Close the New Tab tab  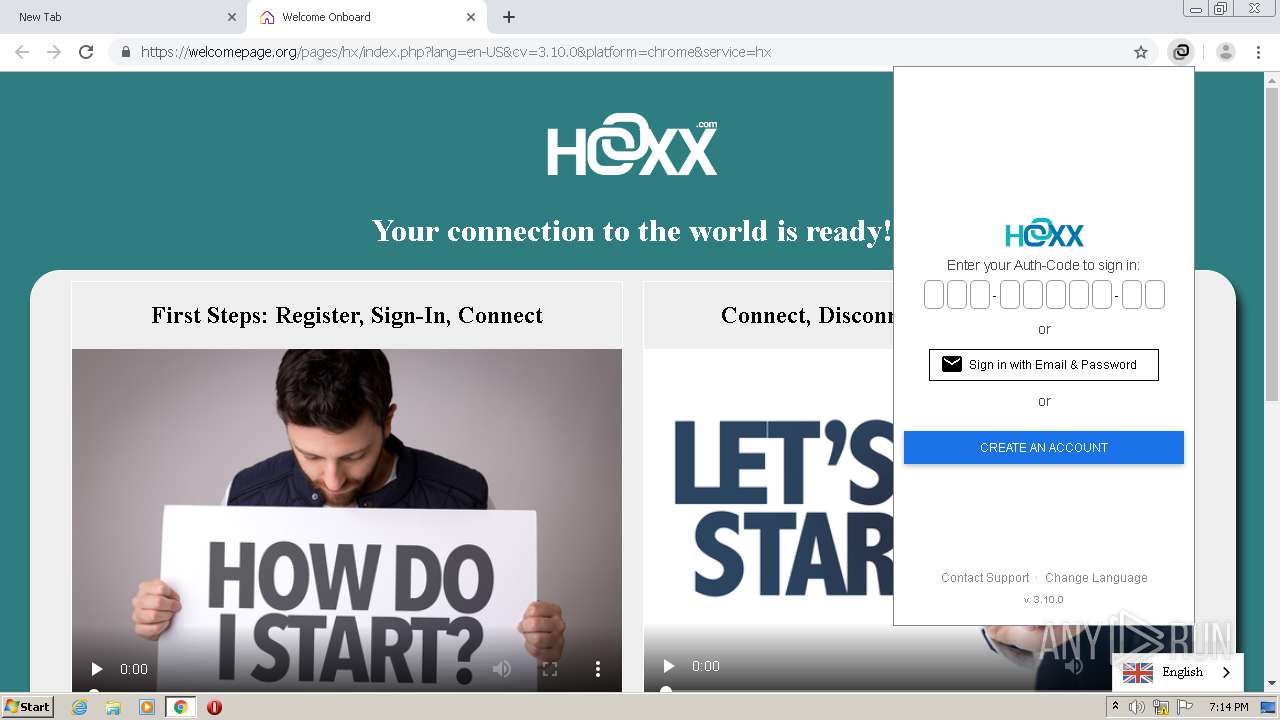click(x=232, y=17)
